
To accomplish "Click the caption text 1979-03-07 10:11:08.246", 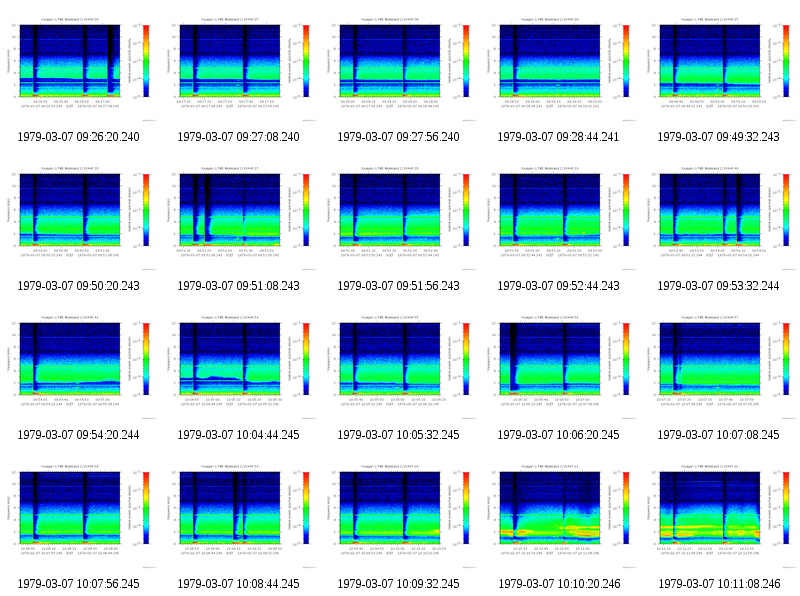I will pyautogui.click(x=719, y=584).
